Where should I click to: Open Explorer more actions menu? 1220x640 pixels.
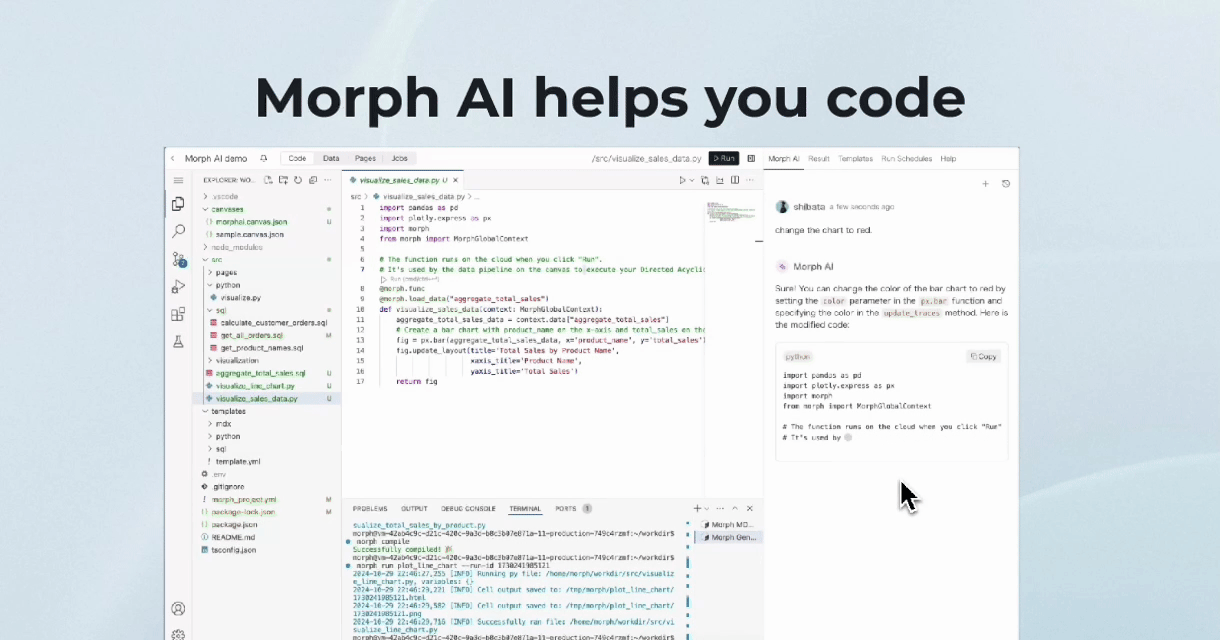[x=329, y=180]
